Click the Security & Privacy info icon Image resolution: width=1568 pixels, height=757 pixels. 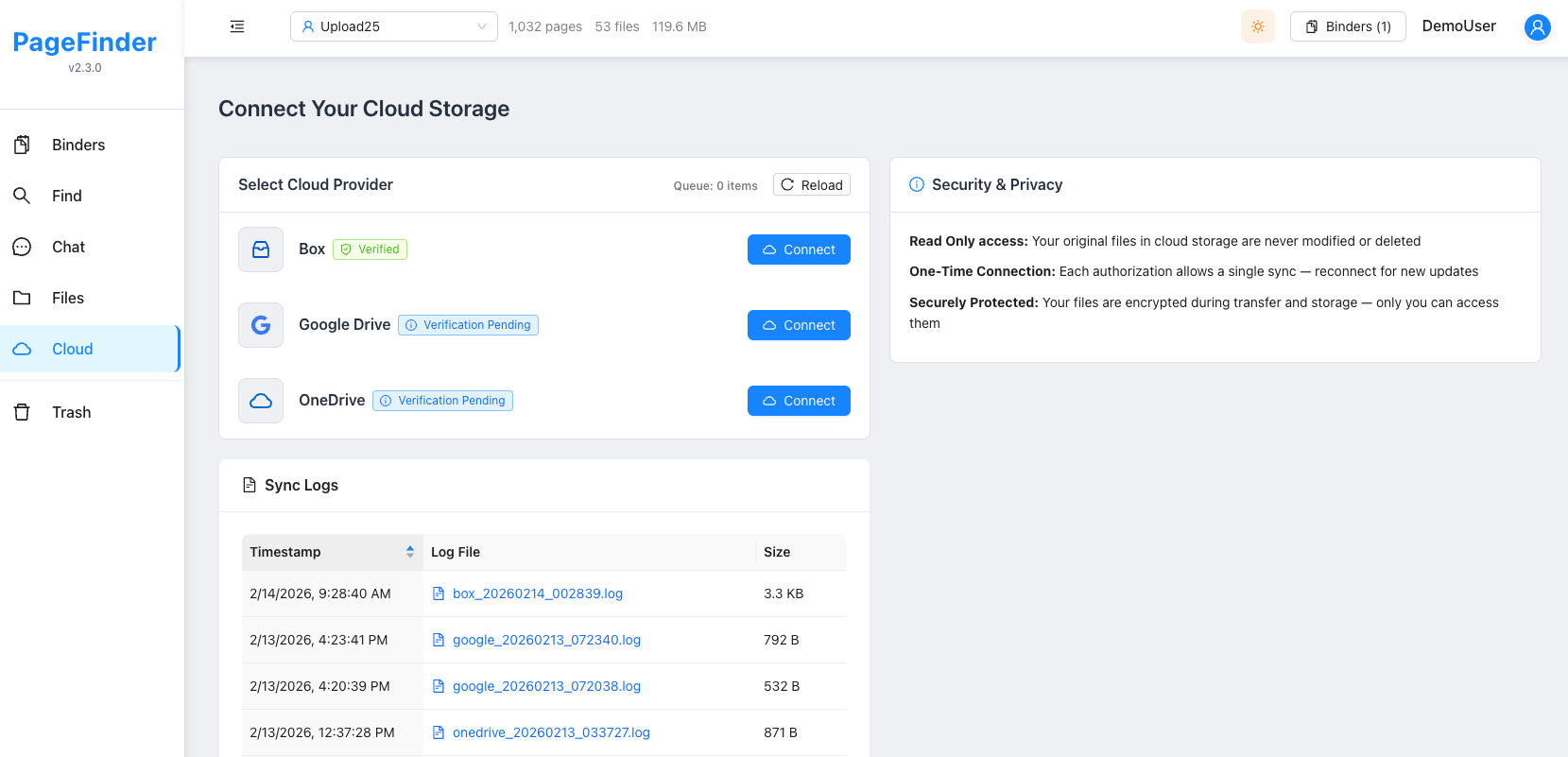[917, 184]
